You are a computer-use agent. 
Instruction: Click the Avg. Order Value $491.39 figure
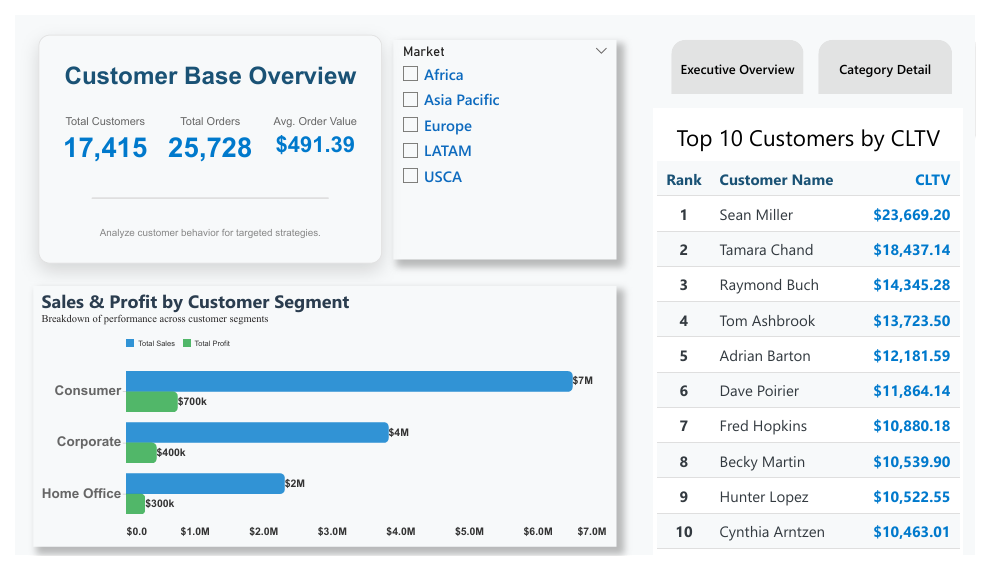315,145
